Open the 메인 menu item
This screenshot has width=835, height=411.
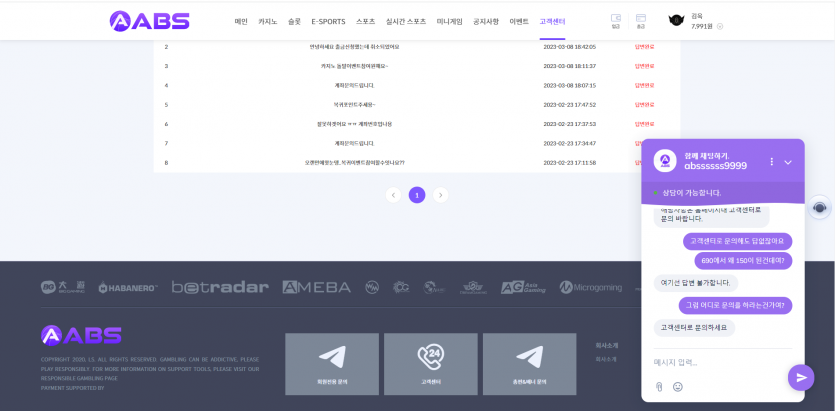241,22
